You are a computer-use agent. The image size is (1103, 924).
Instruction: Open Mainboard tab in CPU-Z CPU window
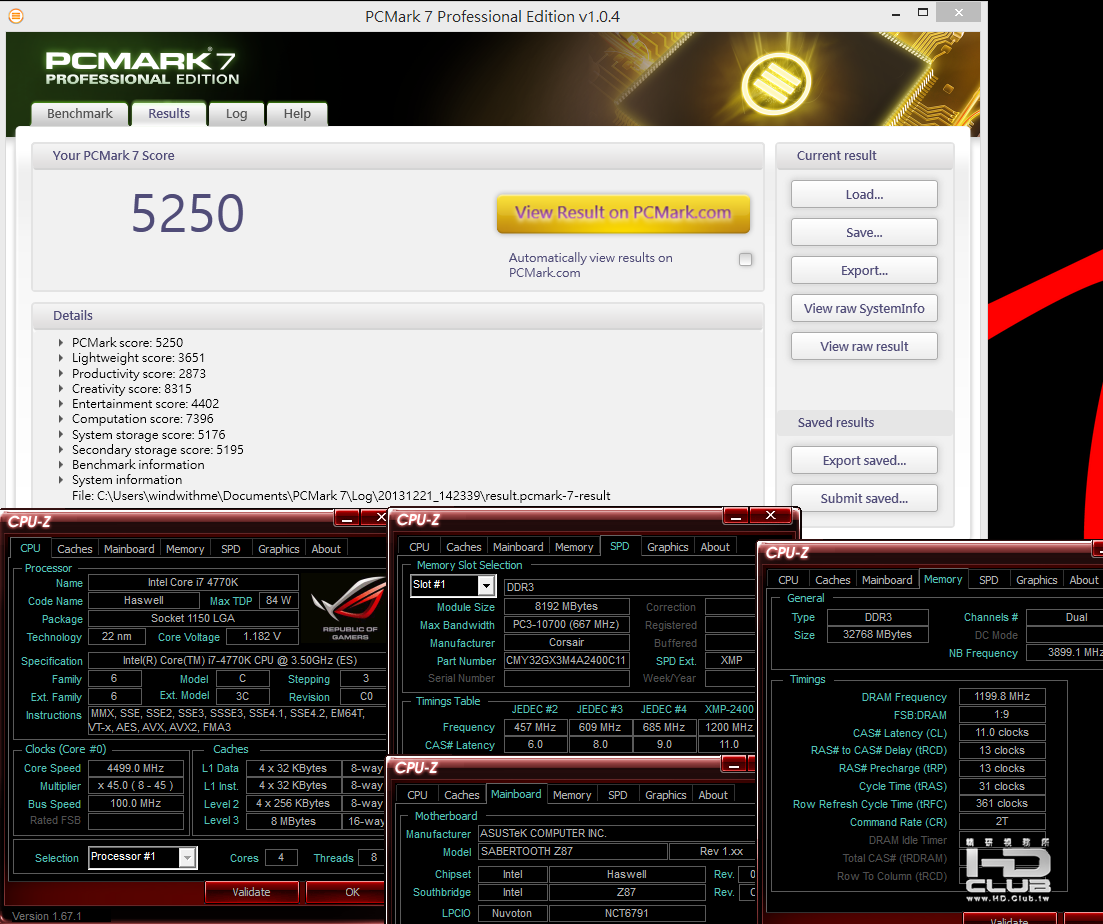click(x=129, y=549)
